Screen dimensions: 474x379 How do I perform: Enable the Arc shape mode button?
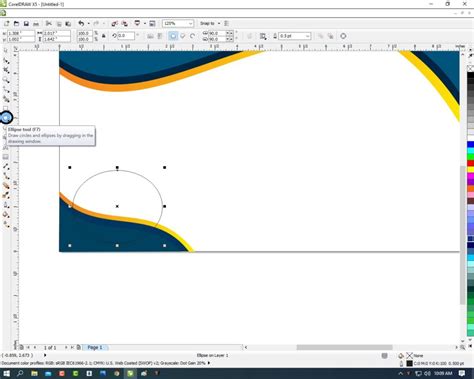click(x=192, y=36)
